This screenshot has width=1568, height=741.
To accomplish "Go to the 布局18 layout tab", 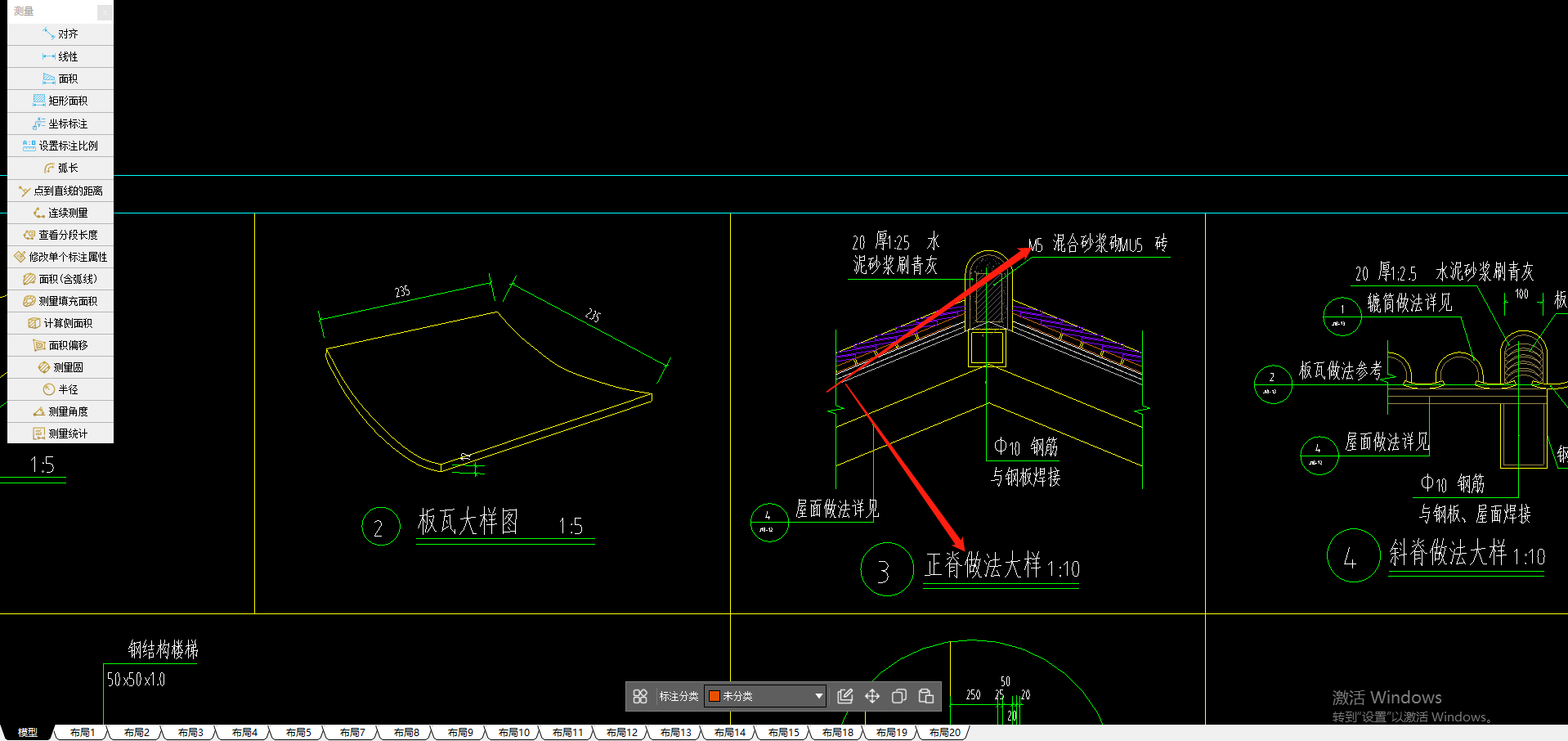I will pyautogui.click(x=838, y=733).
